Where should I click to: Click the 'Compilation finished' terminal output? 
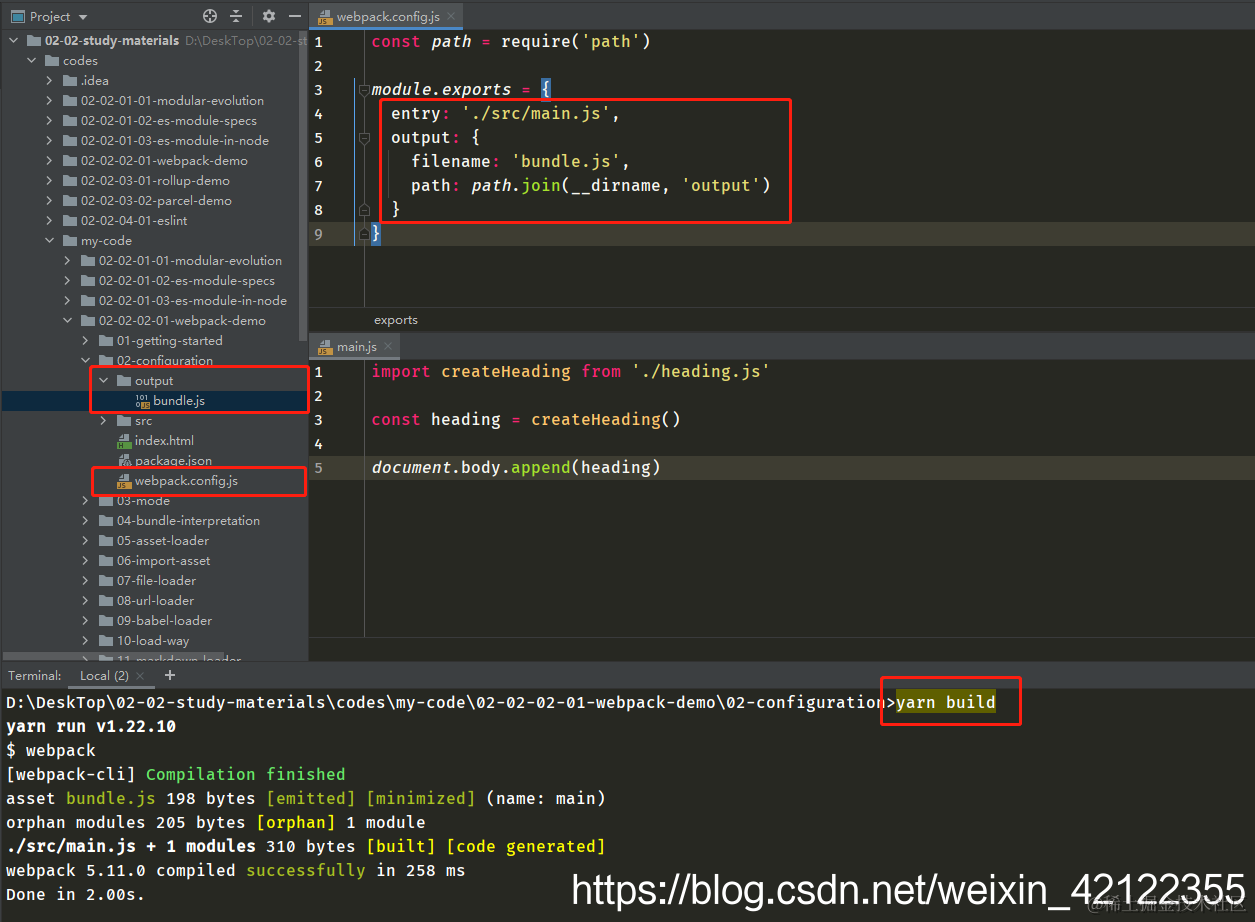coord(245,774)
